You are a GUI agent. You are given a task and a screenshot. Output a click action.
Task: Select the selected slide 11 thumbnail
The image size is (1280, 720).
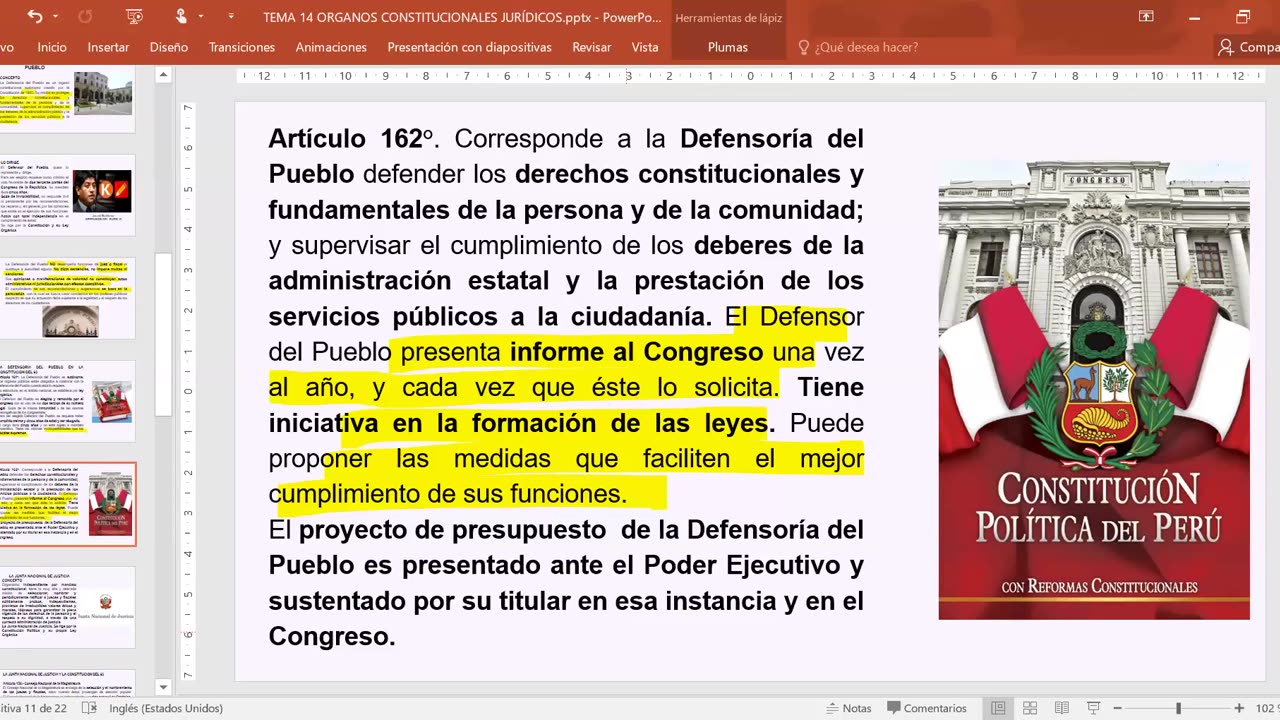[x=67, y=504]
